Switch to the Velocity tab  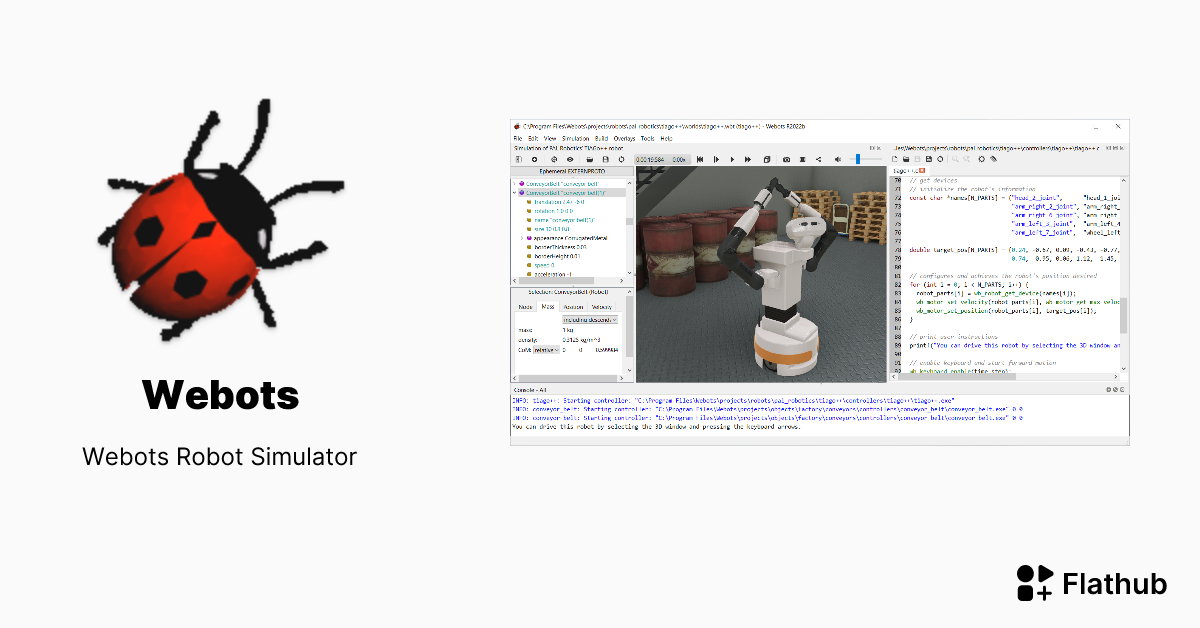600,306
